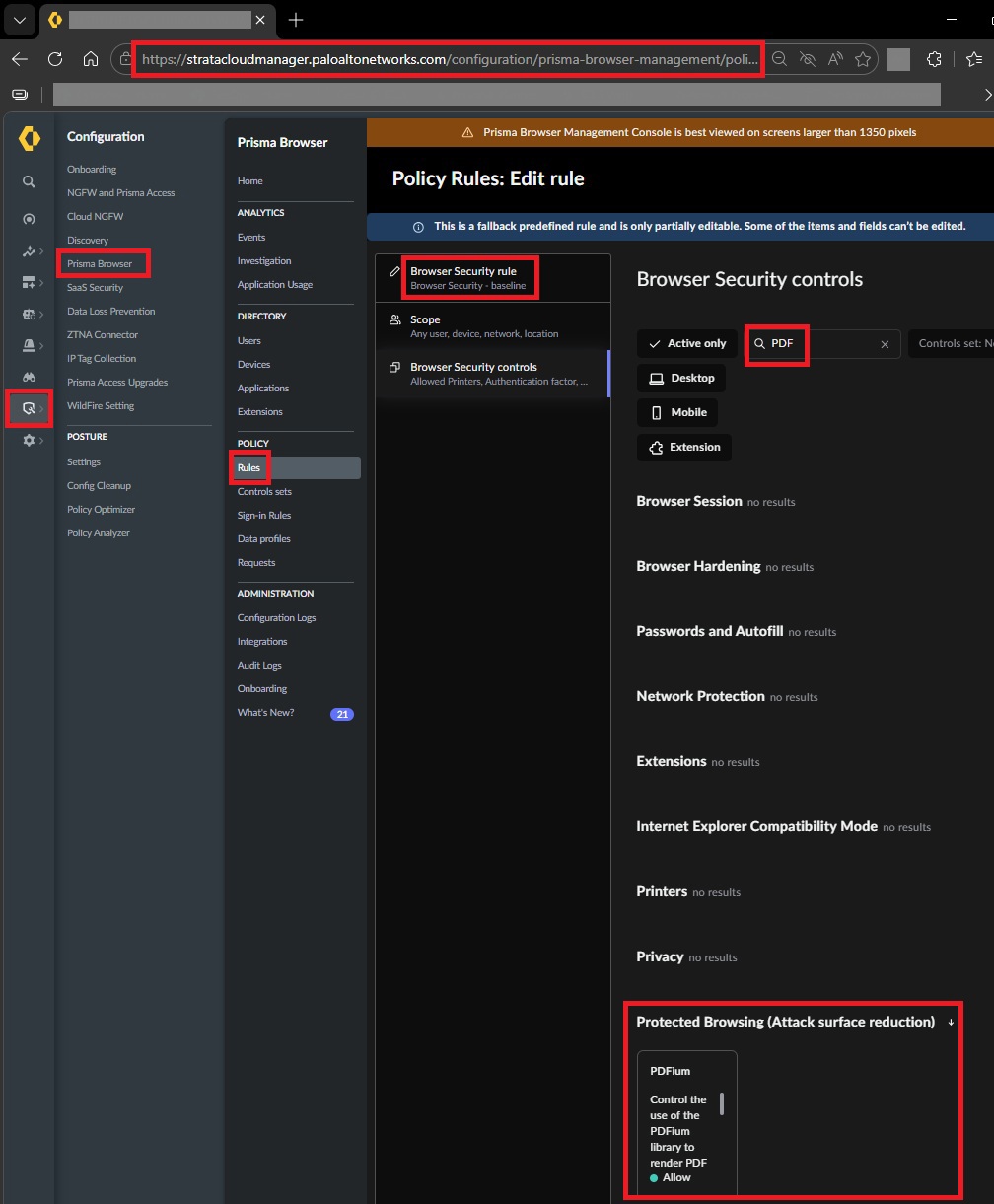
Task: Open Data Loss Prevention
Action: click(x=111, y=311)
